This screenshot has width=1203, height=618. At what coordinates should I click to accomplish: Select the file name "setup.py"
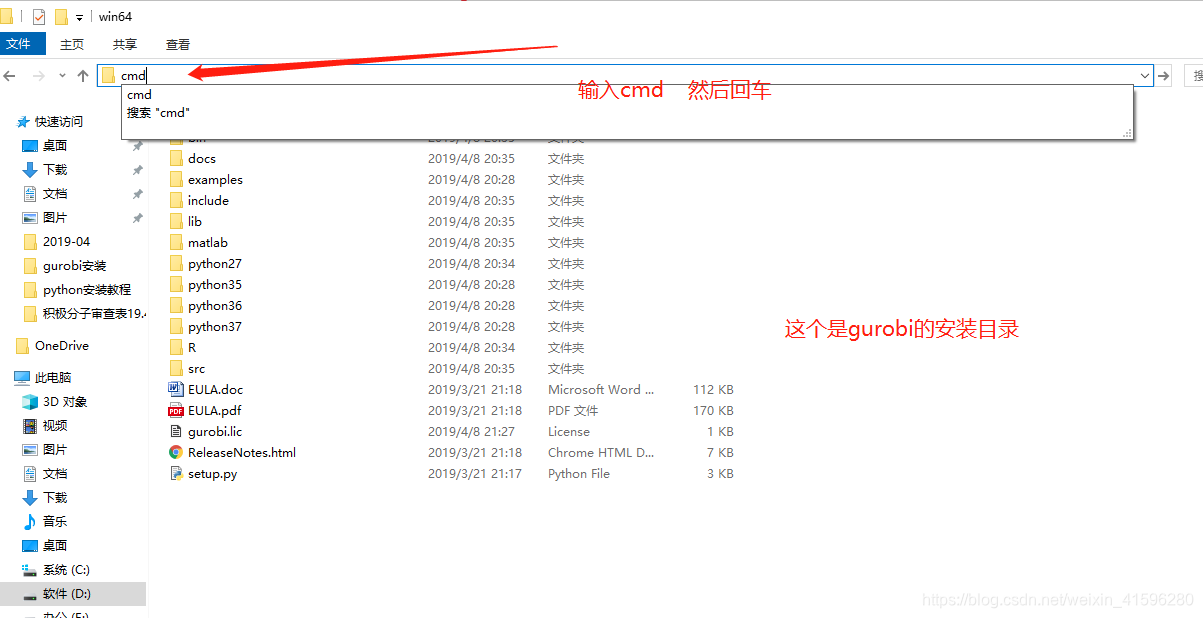[212, 474]
